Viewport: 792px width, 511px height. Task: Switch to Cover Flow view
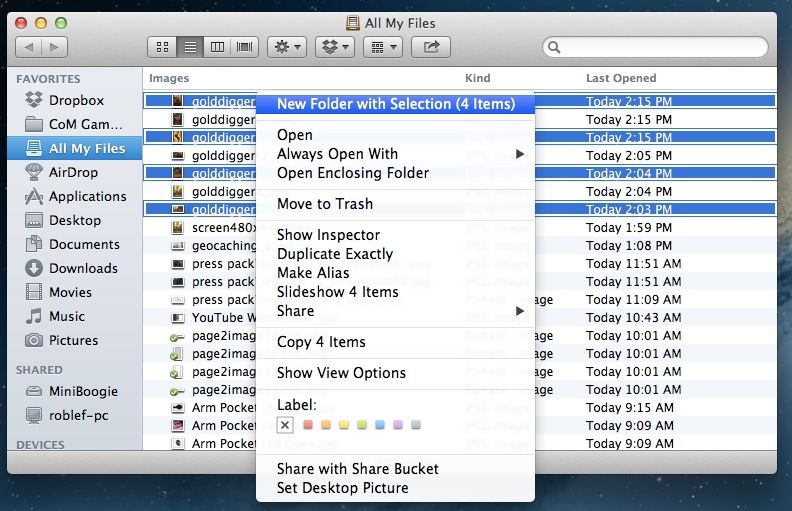click(x=245, y=47)
